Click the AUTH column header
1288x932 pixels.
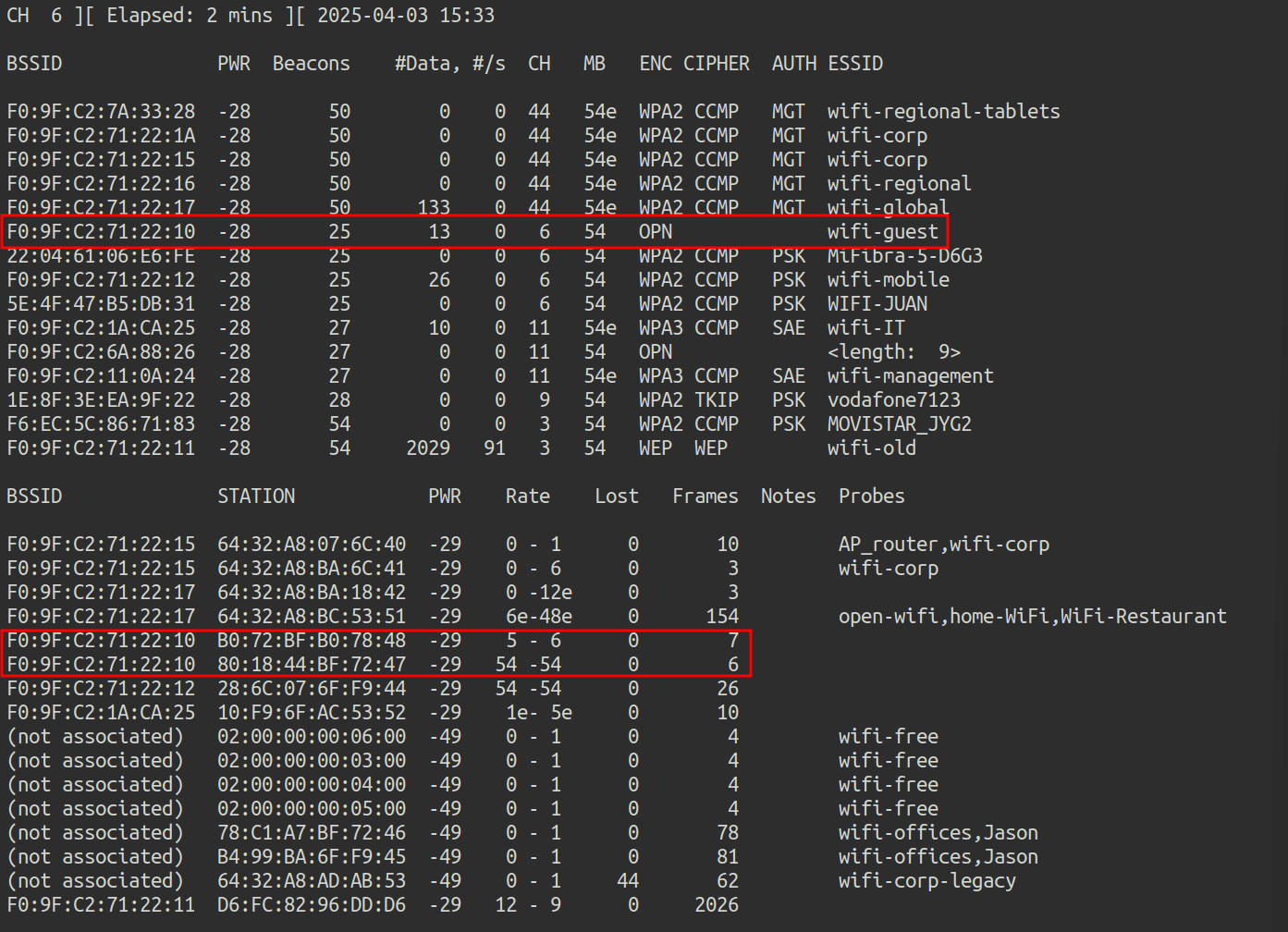tap(793, 64)
